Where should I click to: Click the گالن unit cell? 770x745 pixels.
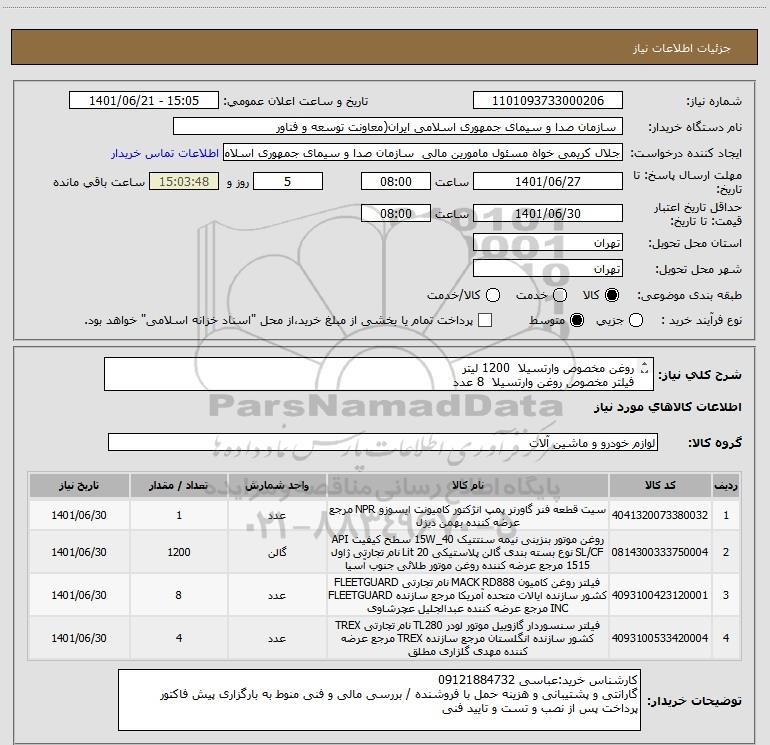(277, 552)
